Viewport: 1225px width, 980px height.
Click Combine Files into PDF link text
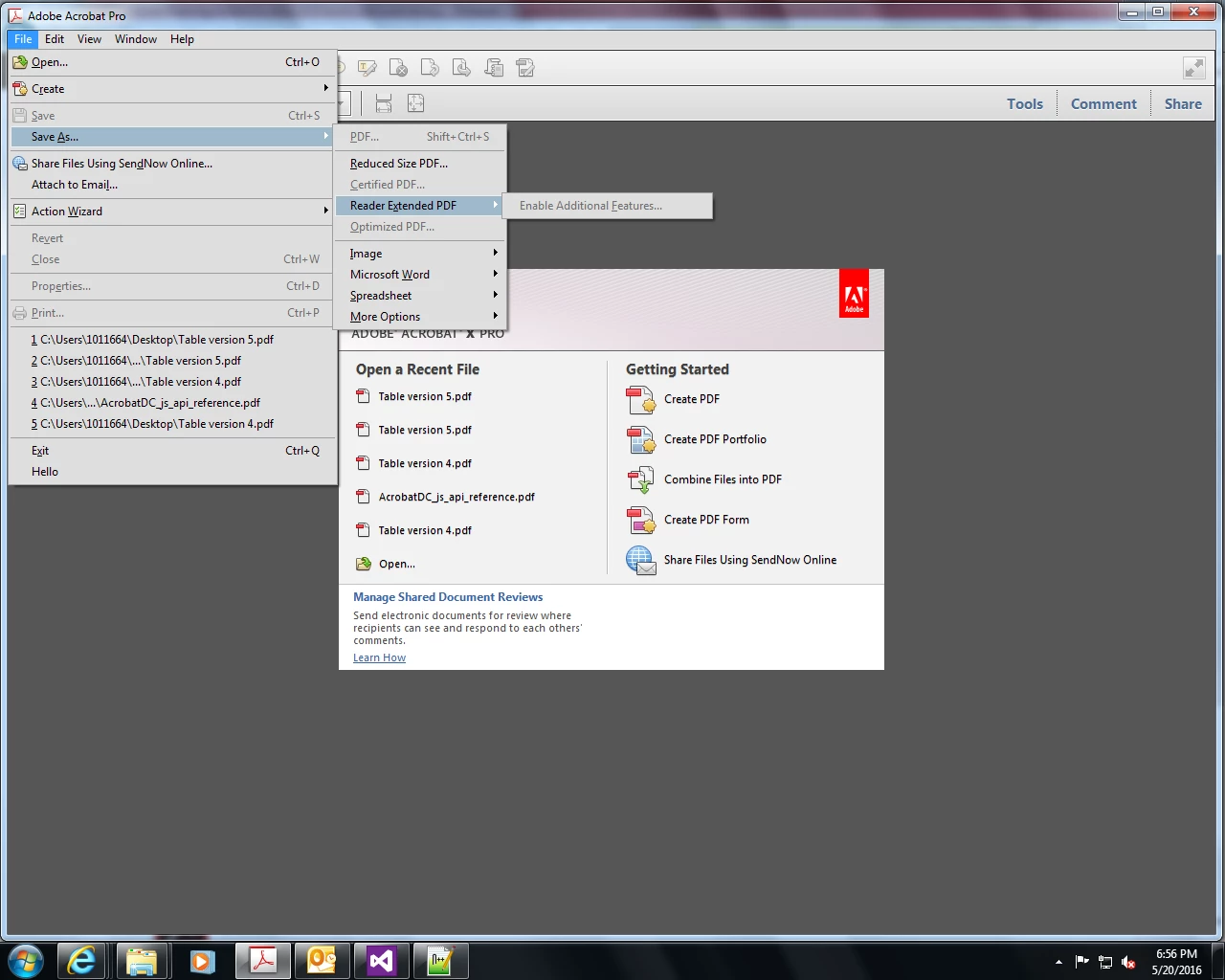[723, 479]
